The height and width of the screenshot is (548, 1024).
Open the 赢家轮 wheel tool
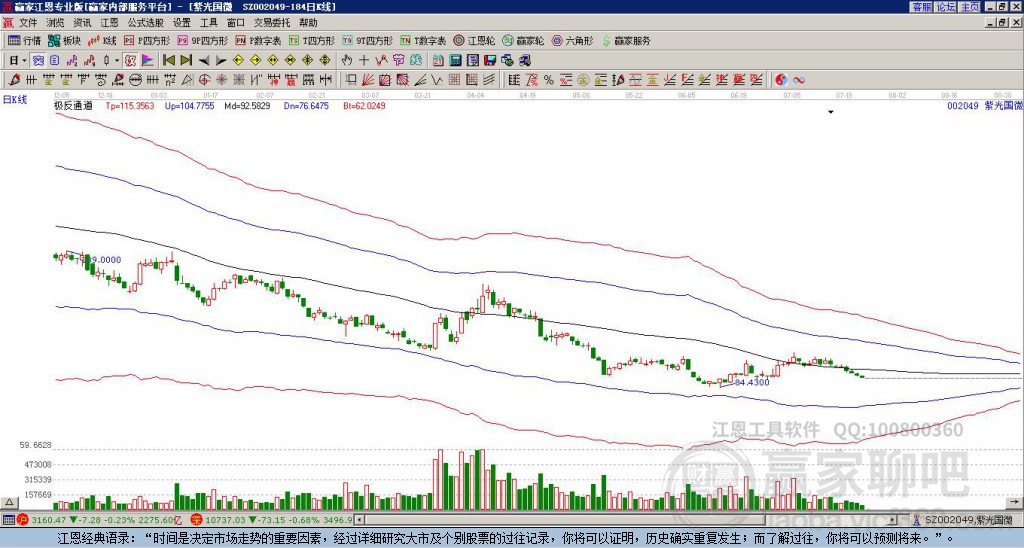click(523, 40)
